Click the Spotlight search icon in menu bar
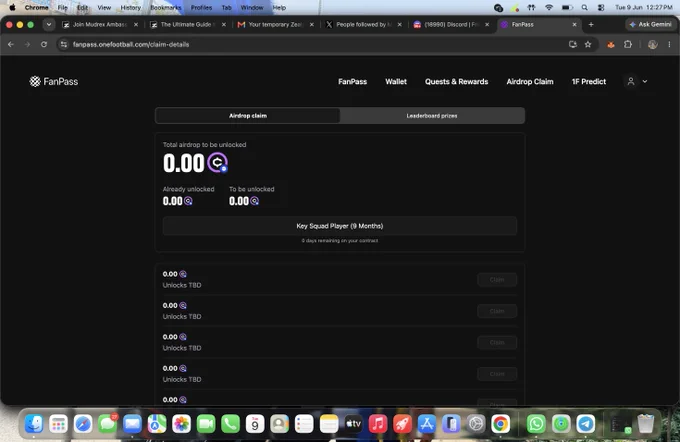 click(x=585, y=7)
